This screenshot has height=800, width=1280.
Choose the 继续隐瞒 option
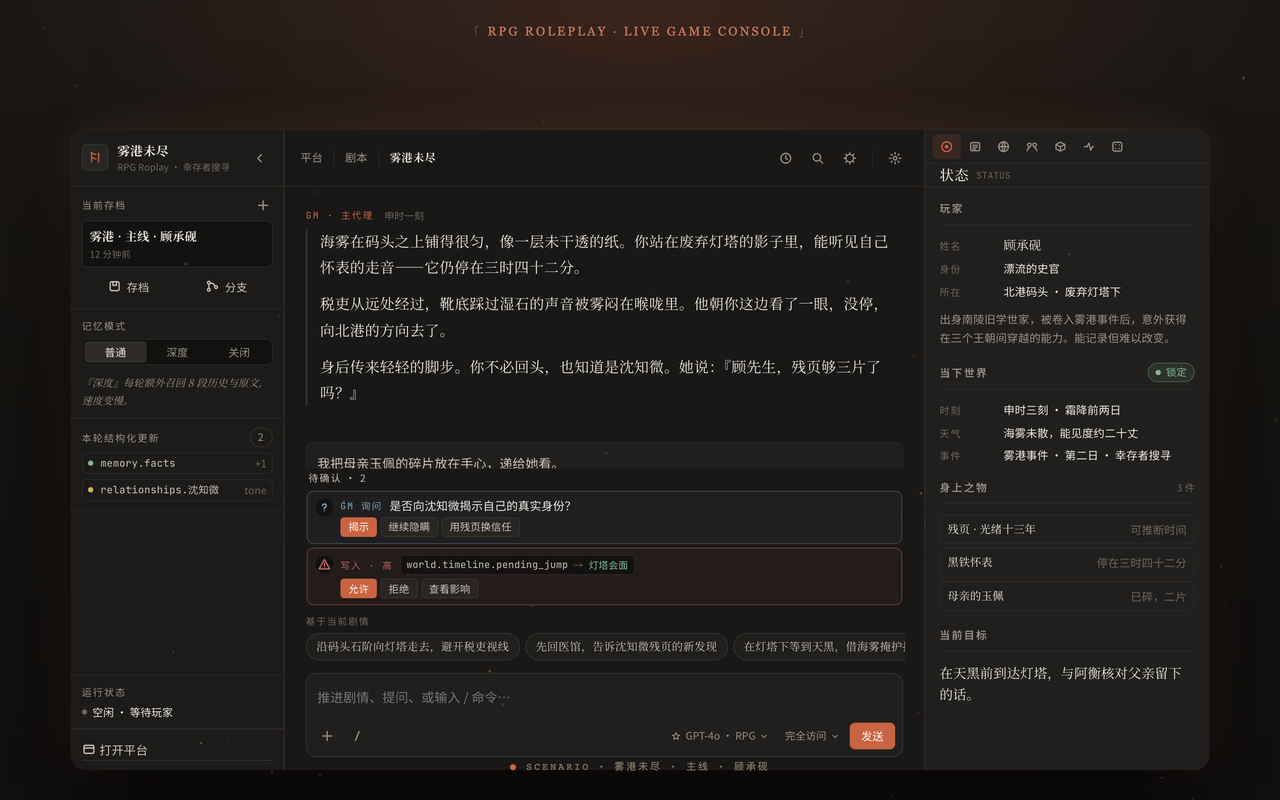[409, 527]
